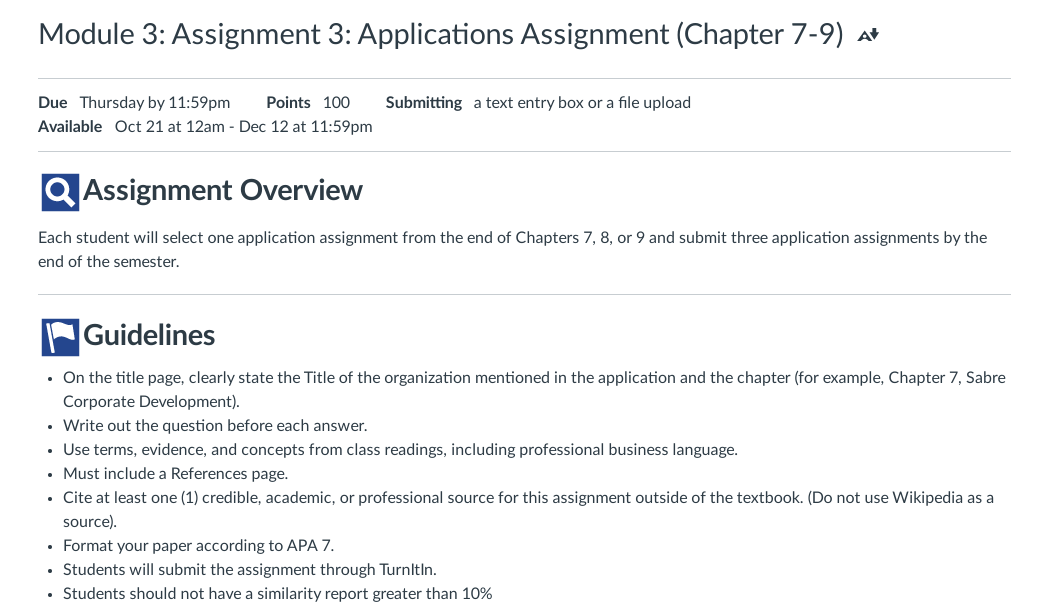This screenshot has height=604, width=1048.
Task: Click the 'On the title page' guideline bullet
Action: [534, 390]
